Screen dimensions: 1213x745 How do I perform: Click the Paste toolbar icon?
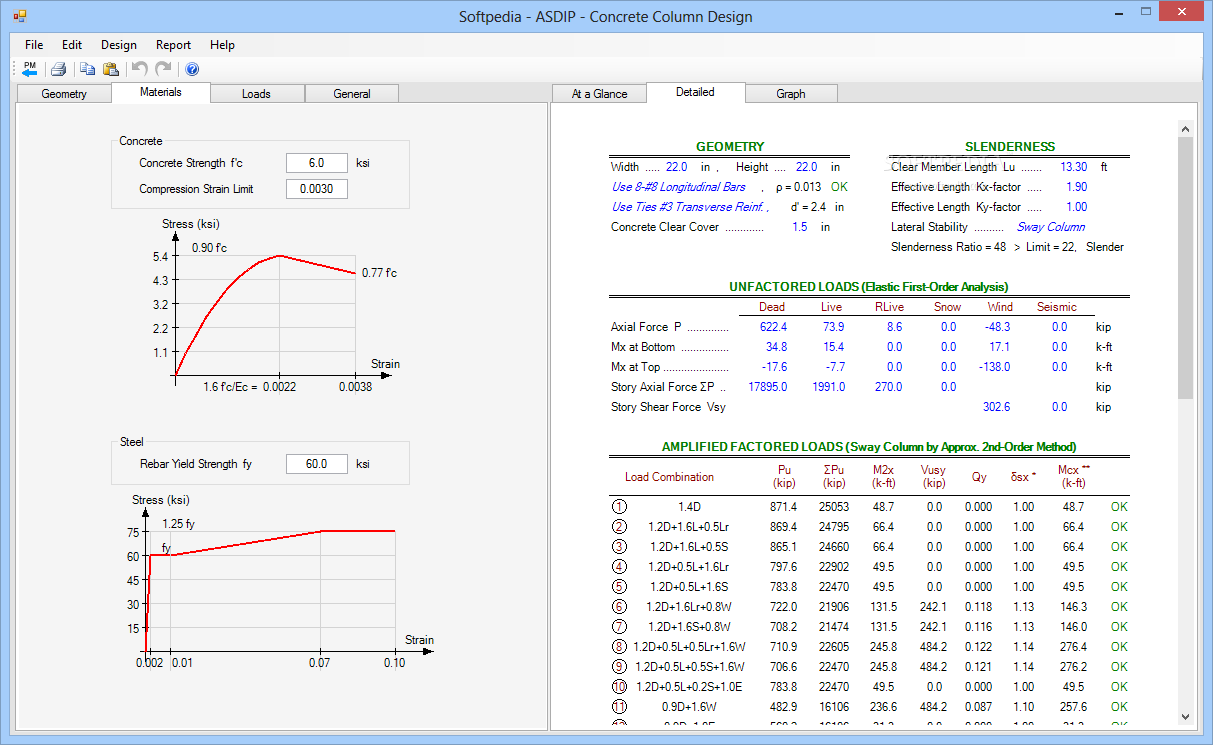click(x=111, y=69)
